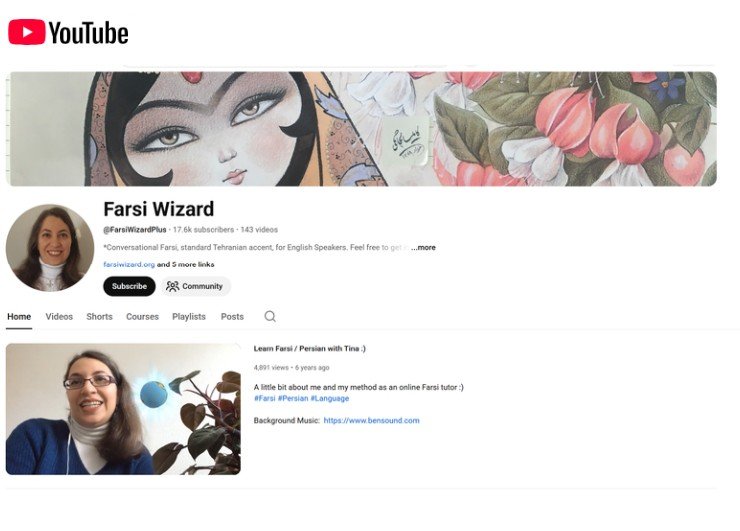The width and height of the screenshot is (740, 531).
Task: Switch to the Shorts tab
Action: [99, 317]
